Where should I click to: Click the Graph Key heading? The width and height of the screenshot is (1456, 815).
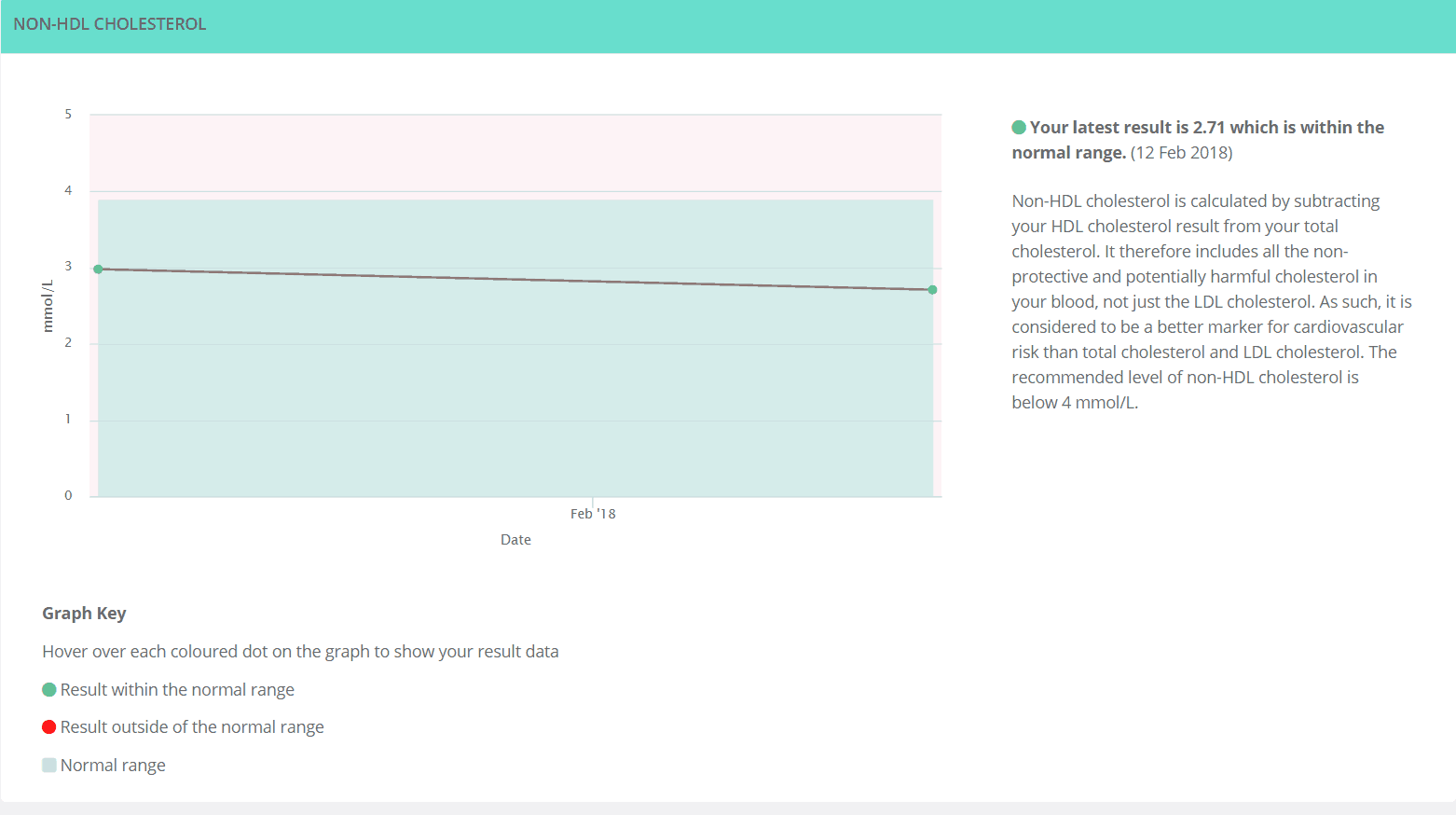point(84,614)
